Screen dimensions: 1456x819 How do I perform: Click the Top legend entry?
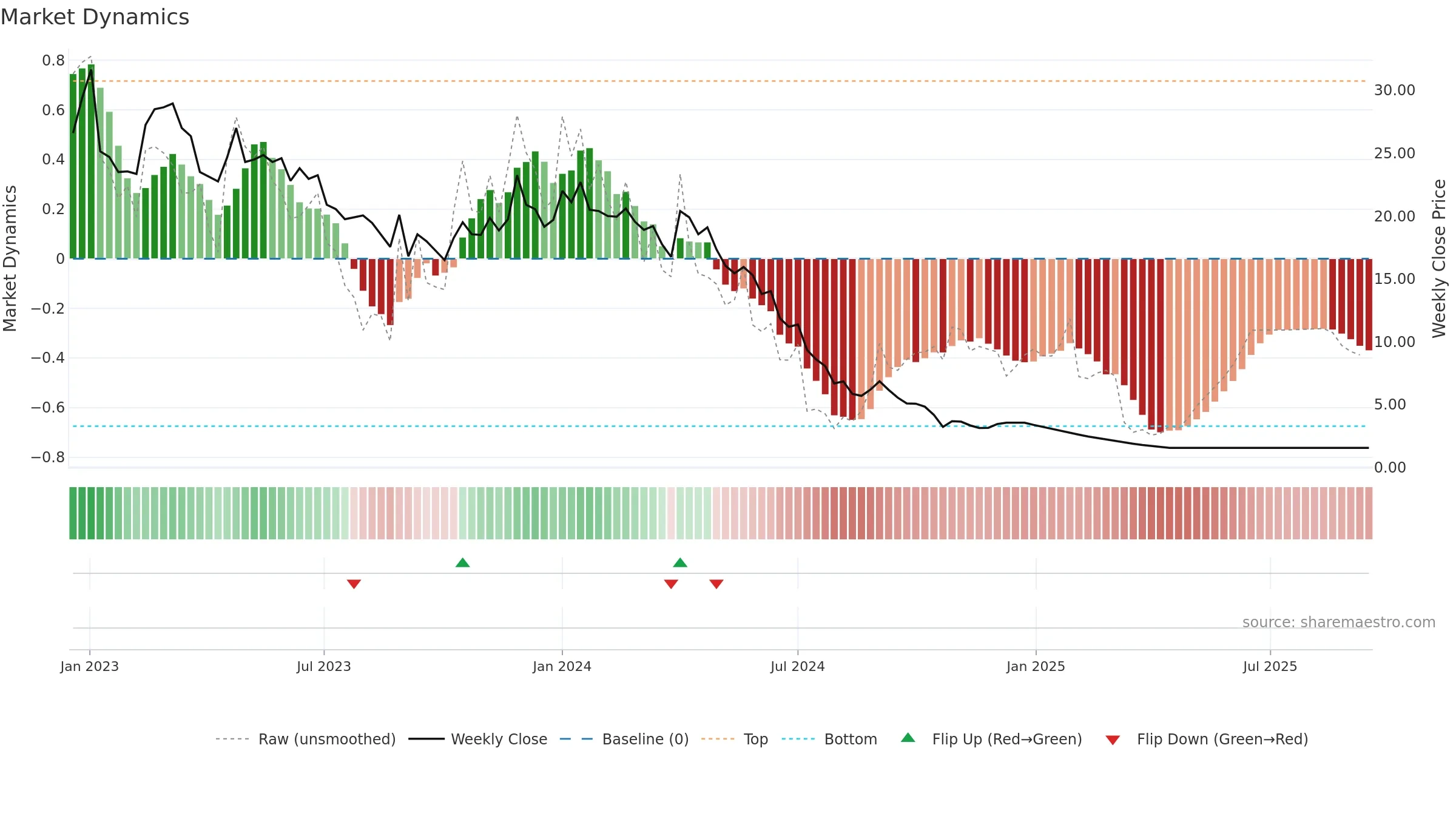(x=735, y=739)
